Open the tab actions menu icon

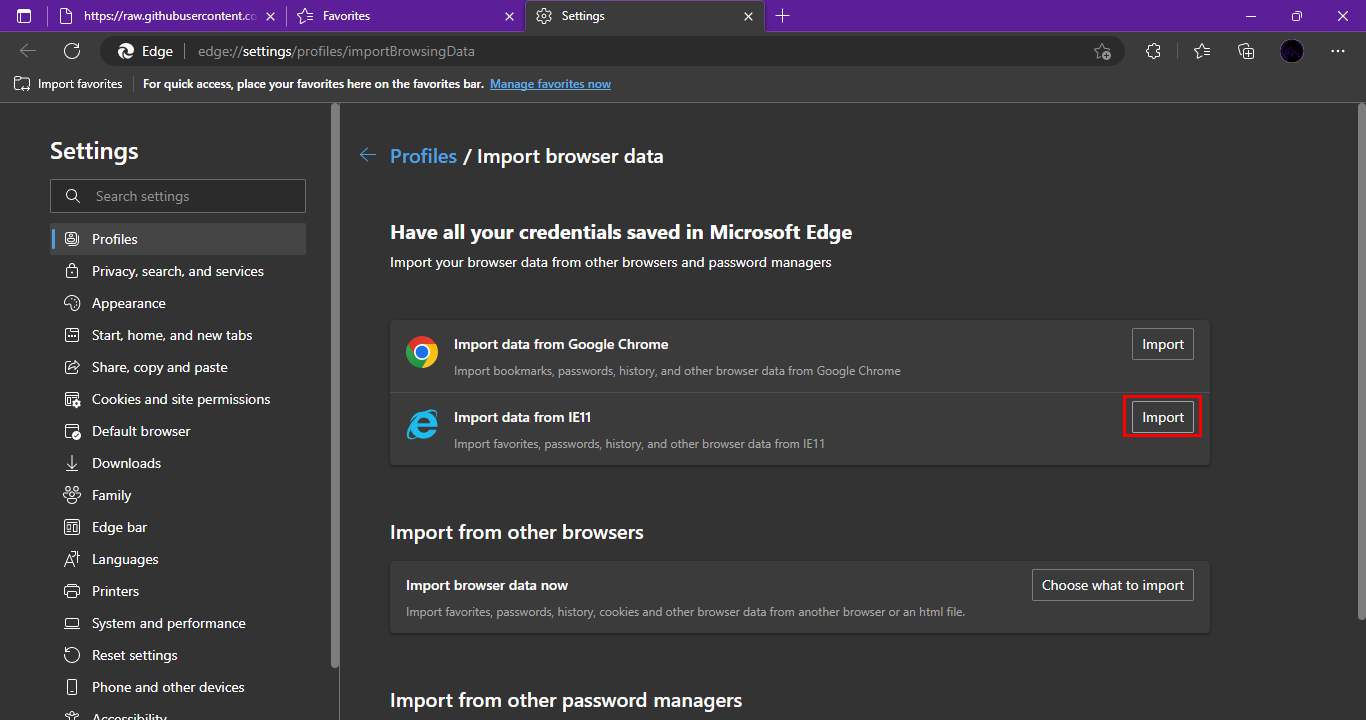coord(24,16)
